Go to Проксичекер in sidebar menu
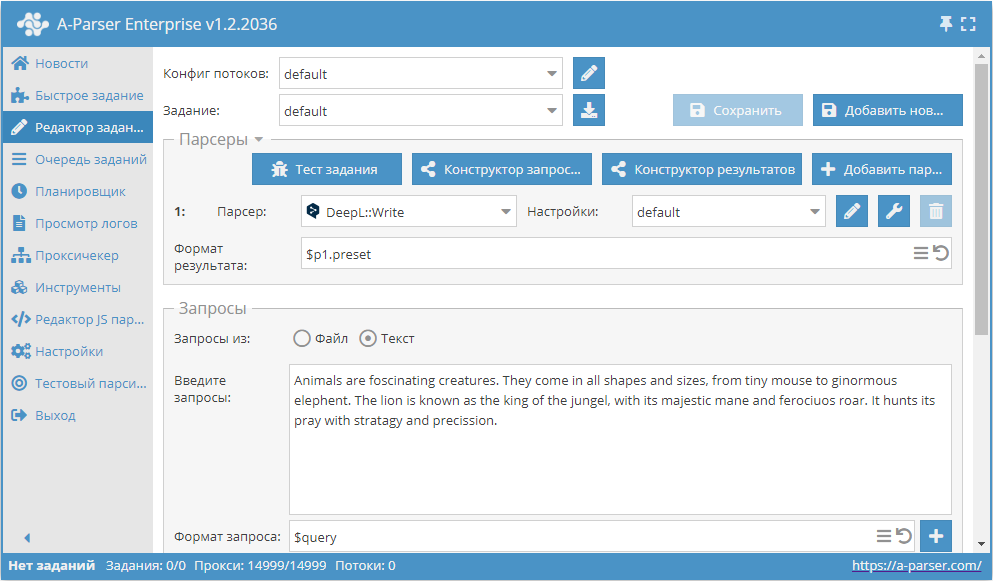This screenshot has width=993, height=581. point(77,255)
